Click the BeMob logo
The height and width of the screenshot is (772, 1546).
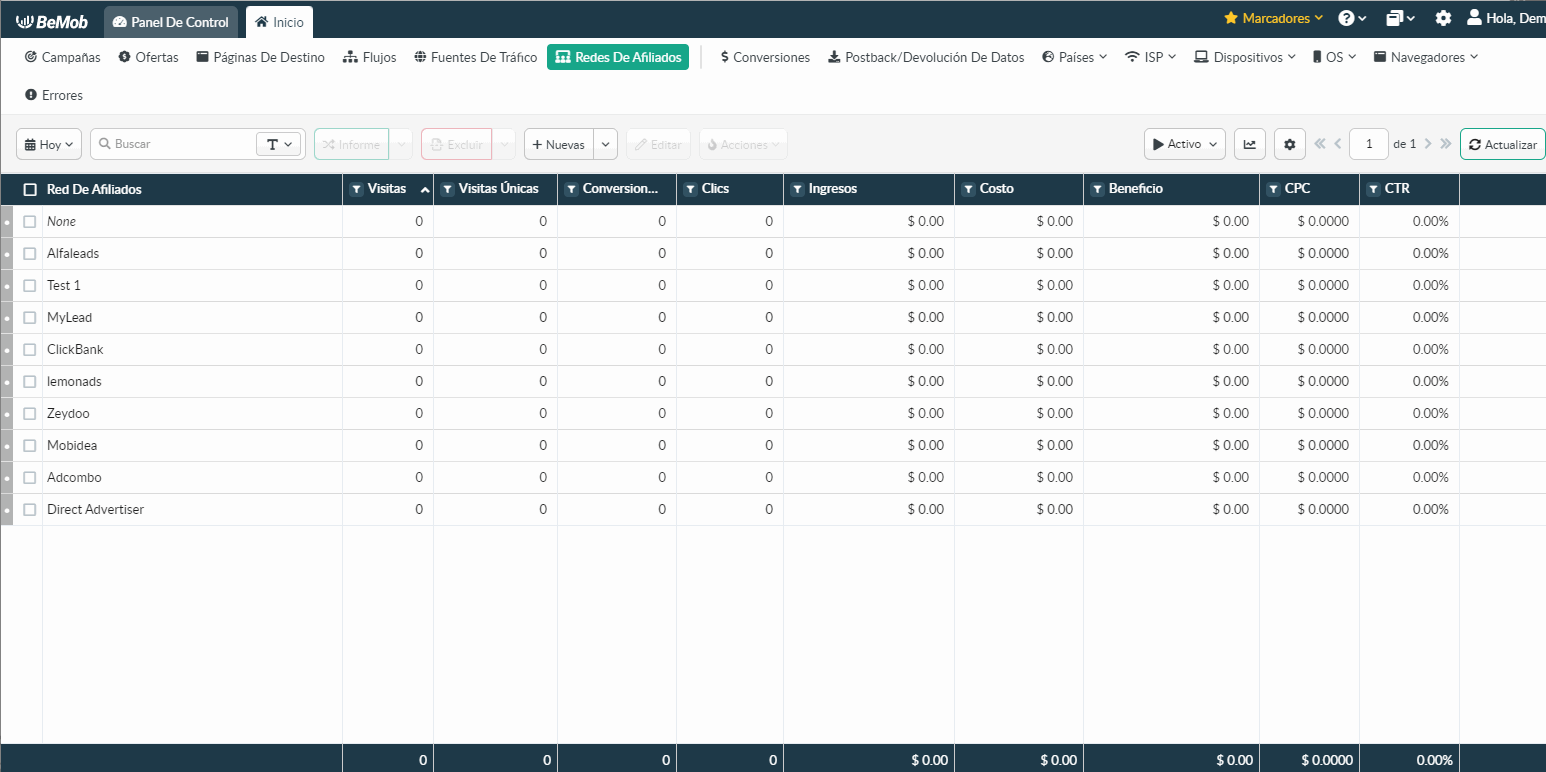click(51, 21)
